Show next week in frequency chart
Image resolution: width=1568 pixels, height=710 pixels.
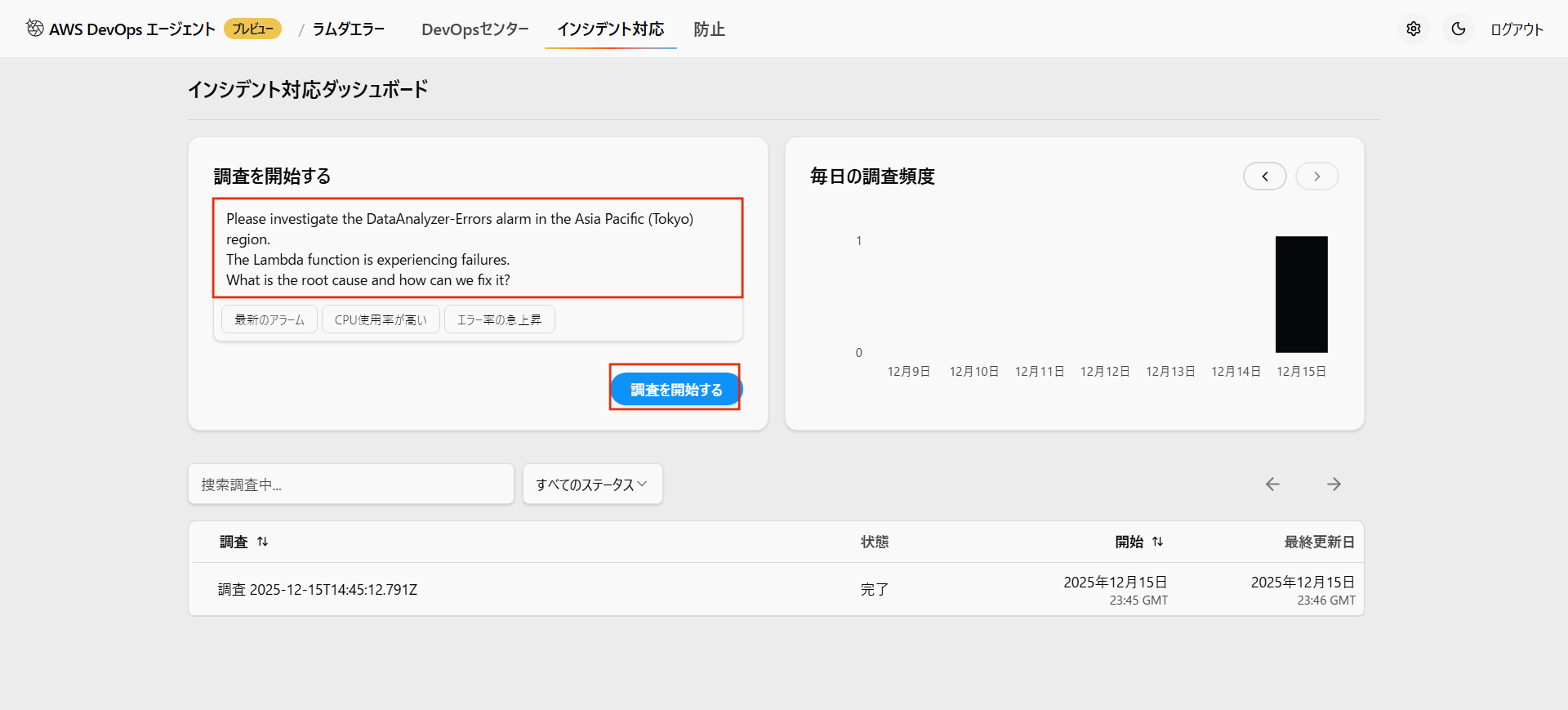pos(1317,176)
